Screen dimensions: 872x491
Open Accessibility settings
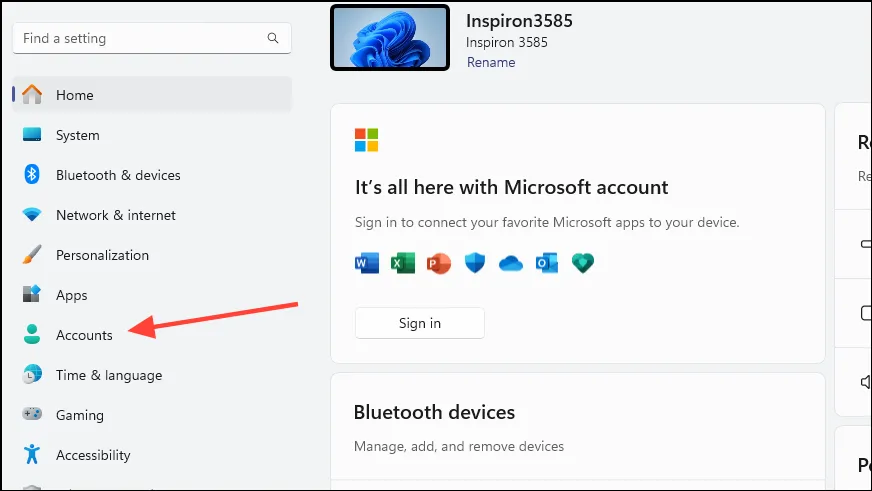(x=93, y=455)
